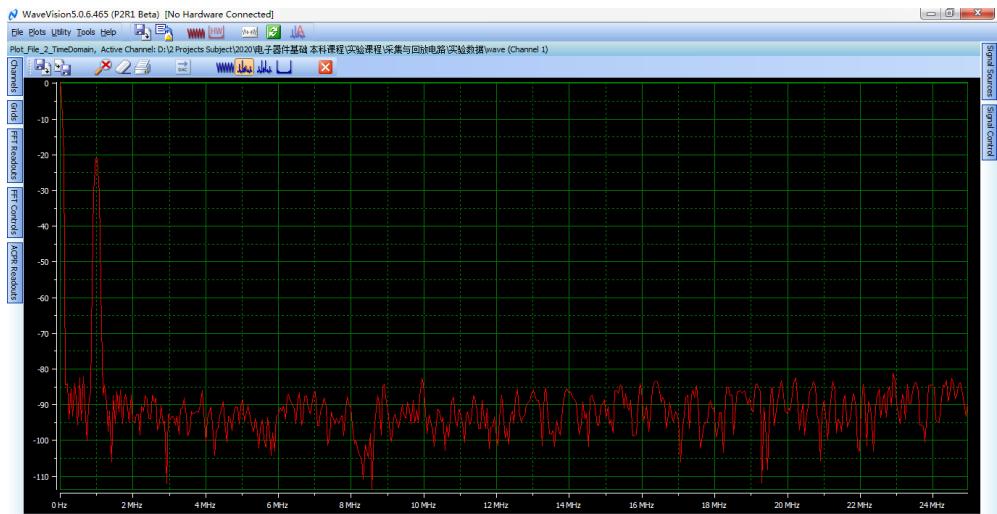Screen dimensions: 997x514
Task: Select the blue histogram view icon
Action: [x=265, y=67]
